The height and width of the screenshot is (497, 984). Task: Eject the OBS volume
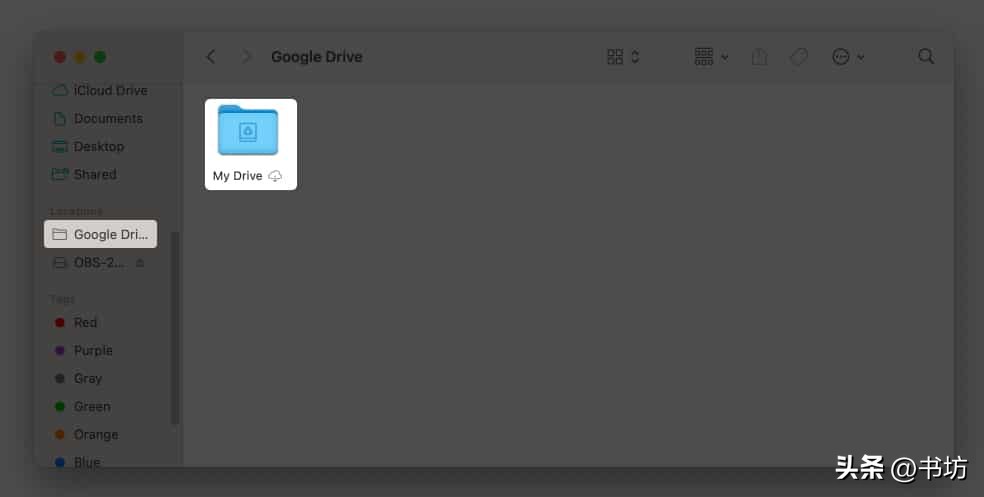click(140, 263)
